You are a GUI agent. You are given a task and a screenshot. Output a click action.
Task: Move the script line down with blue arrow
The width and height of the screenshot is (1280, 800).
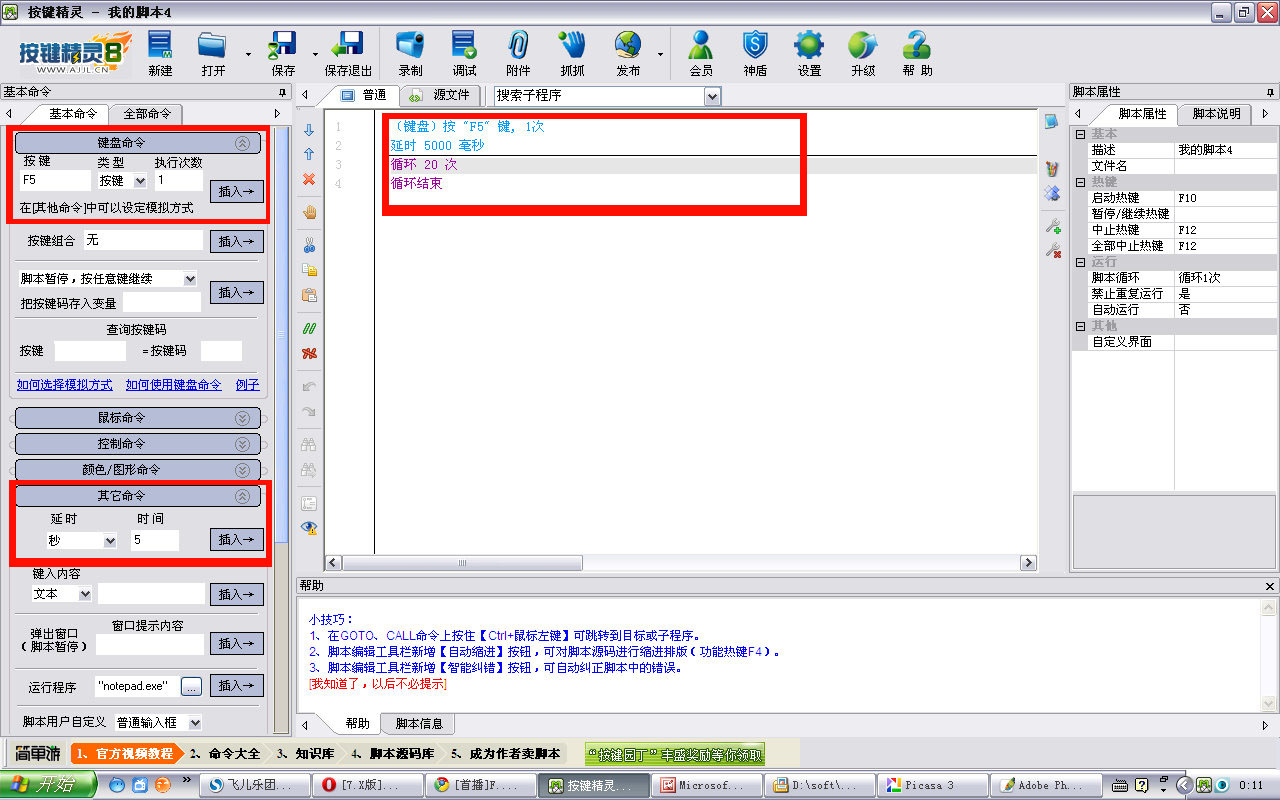pyautogui.click(x=309, y=130)
